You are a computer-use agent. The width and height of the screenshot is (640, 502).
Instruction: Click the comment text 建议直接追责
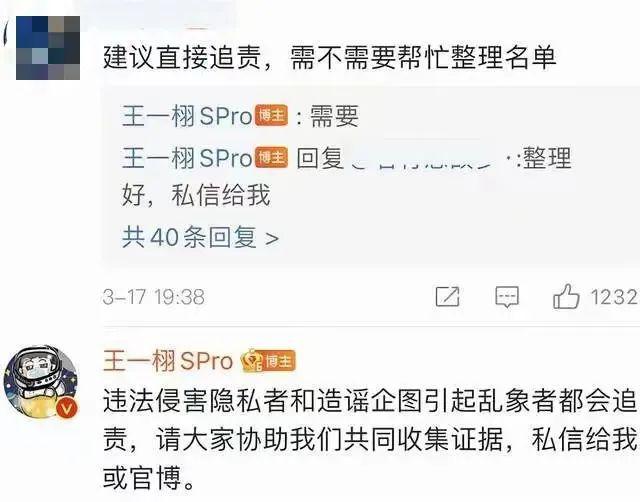coord(182,58)
